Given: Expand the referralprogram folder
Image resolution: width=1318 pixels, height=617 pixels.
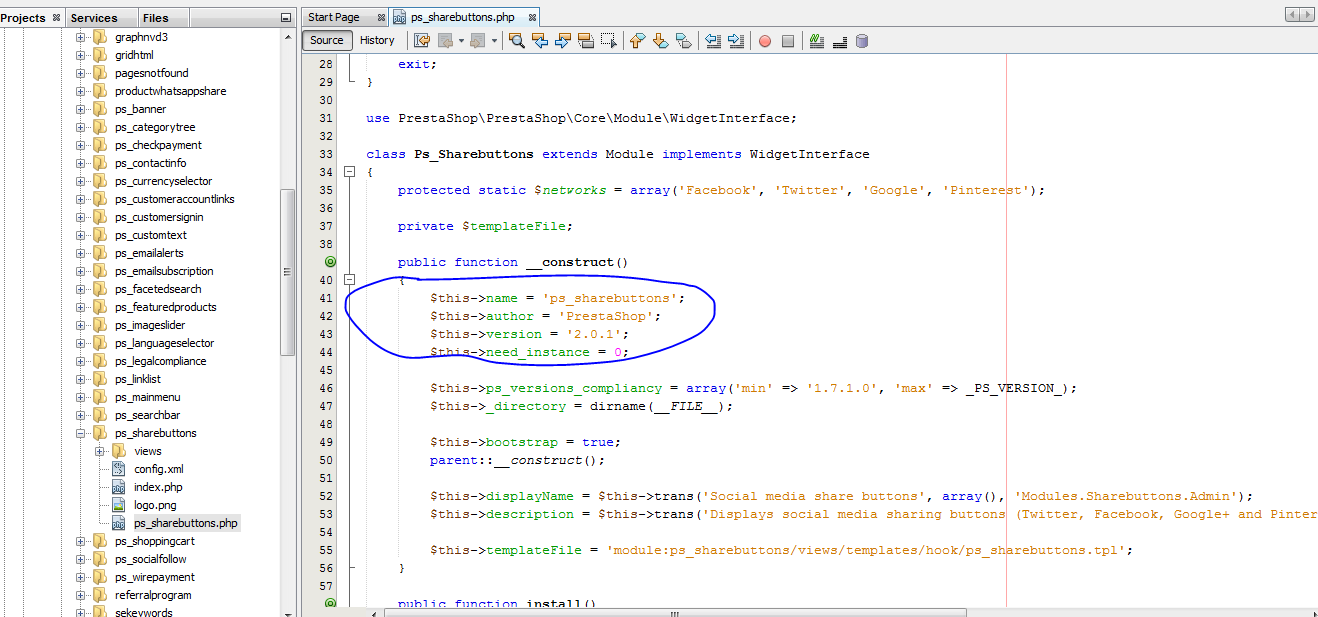Looking at the screenshot, I should click(x=81, y=595).
